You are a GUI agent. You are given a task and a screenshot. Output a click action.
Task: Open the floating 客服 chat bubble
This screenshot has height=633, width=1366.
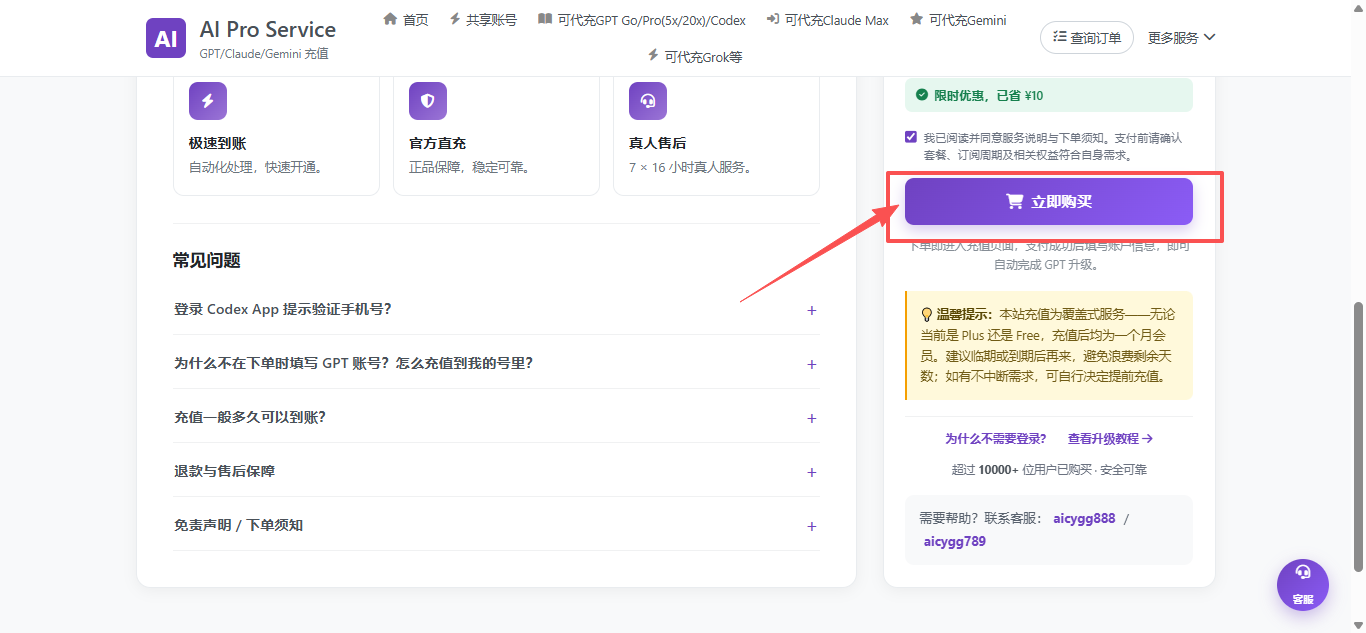pyautogui.click(x=1303, y=585)
